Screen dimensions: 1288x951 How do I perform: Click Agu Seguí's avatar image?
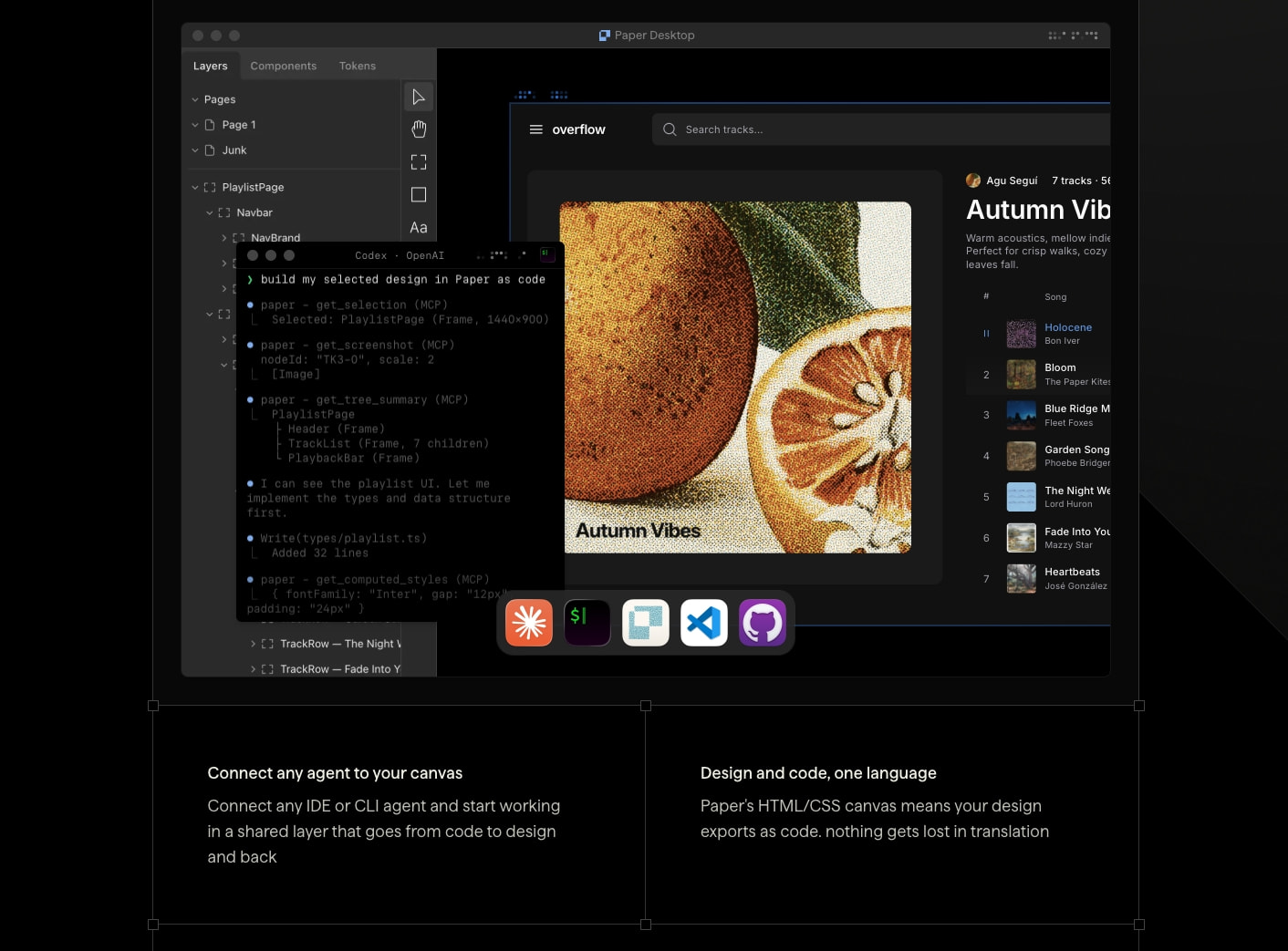973,181
